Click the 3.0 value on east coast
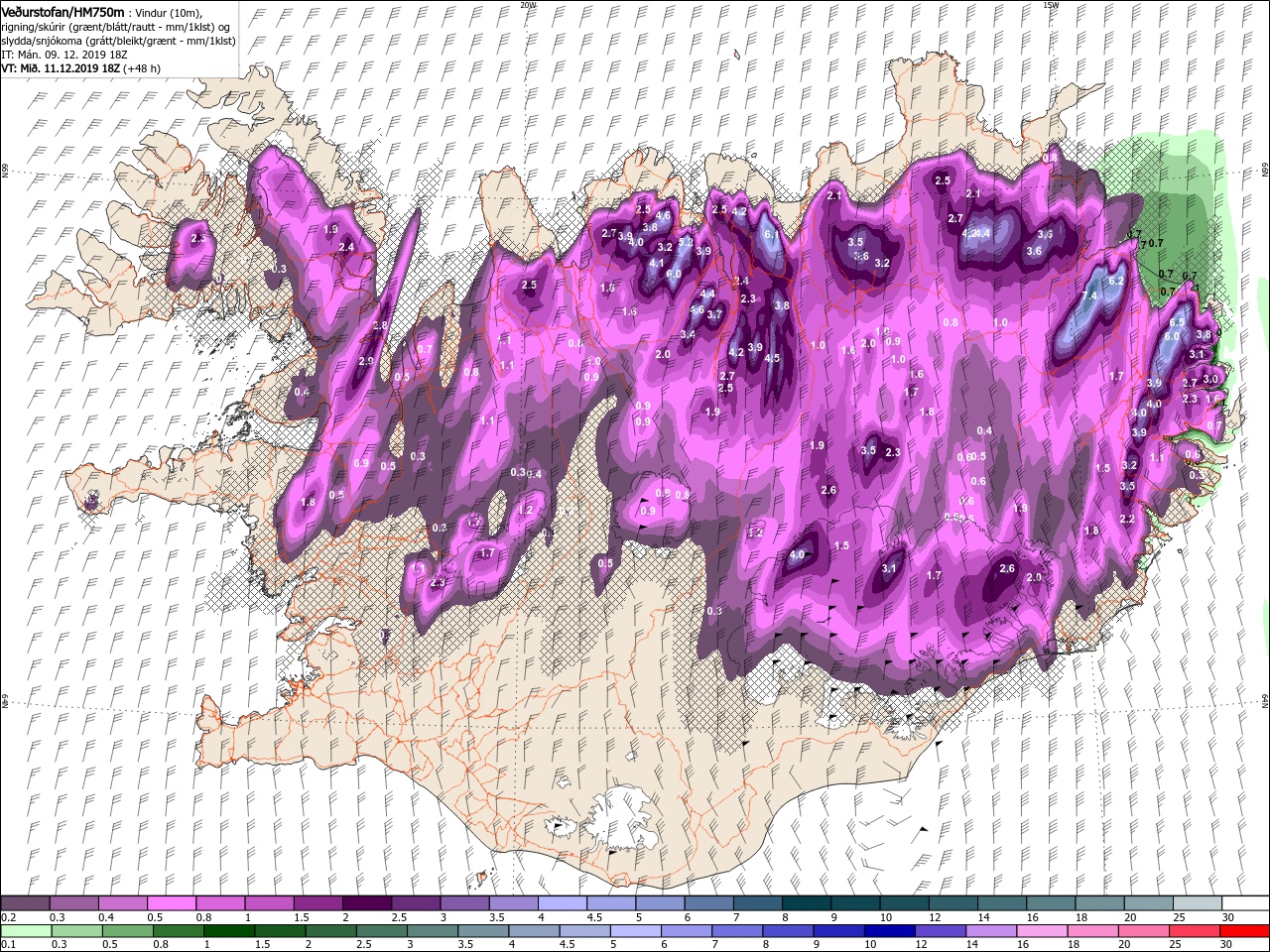The image size is (1270, 952). click(x=1210, y=379)
